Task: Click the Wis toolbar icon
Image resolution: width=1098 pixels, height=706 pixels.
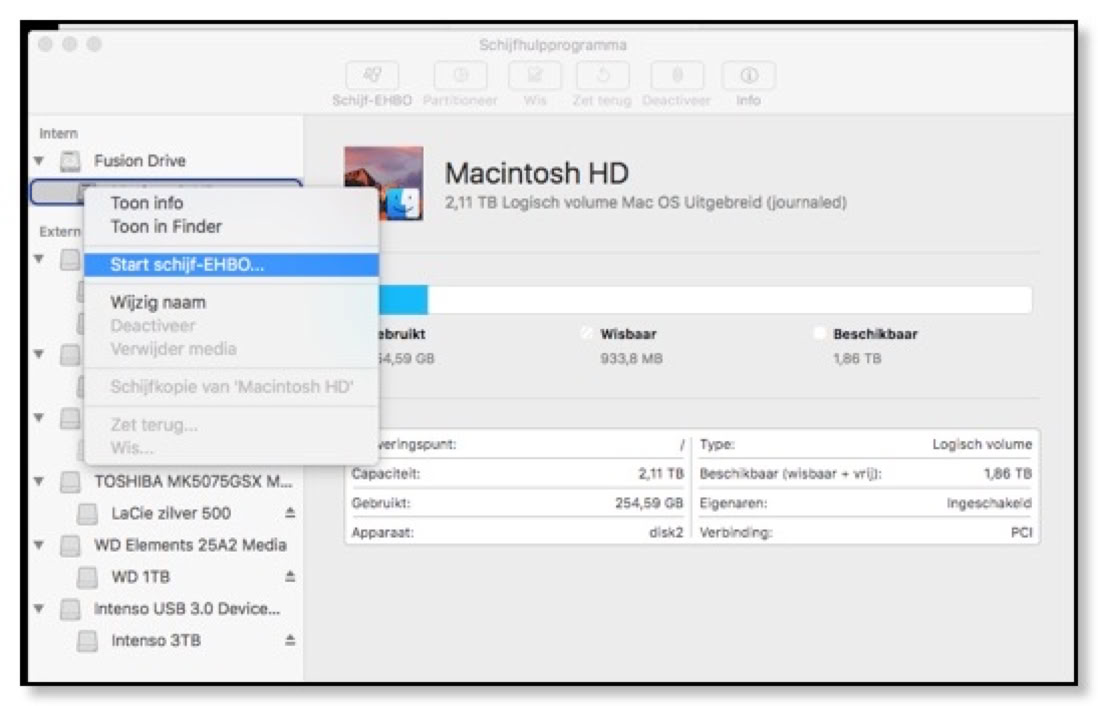Action: coord(533,78)
